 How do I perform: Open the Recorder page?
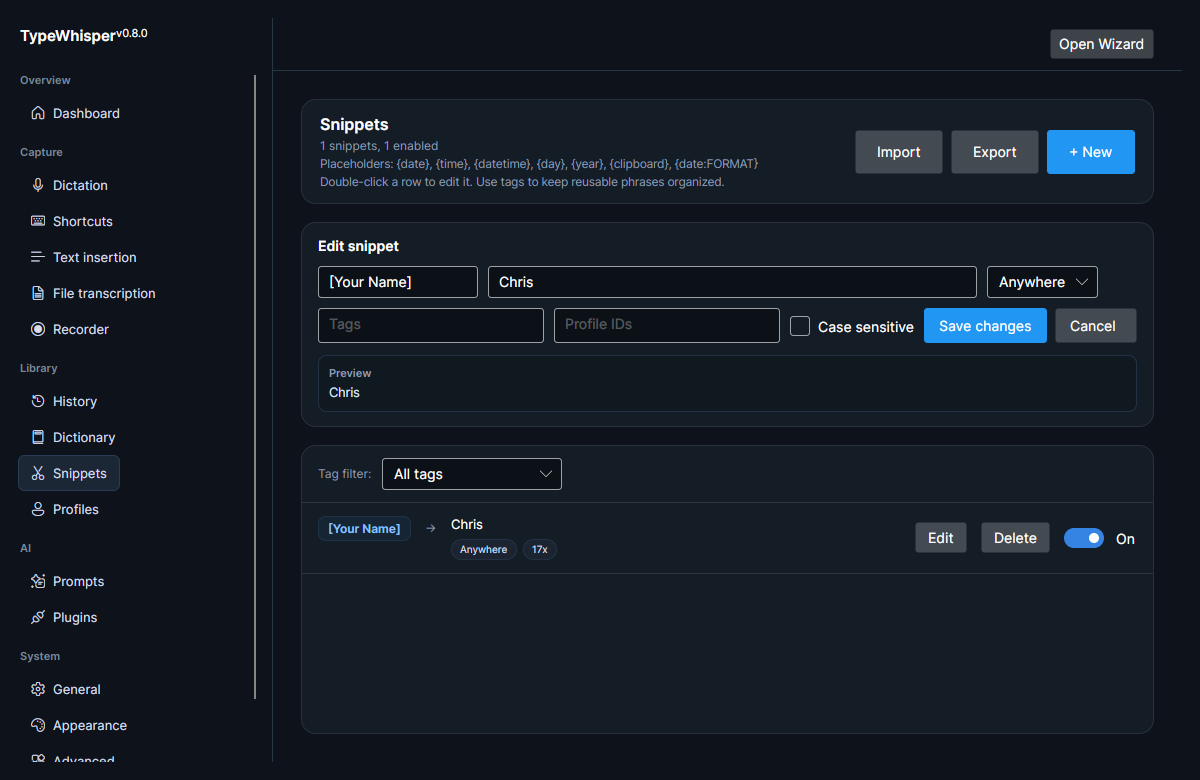tap(69, 329)
